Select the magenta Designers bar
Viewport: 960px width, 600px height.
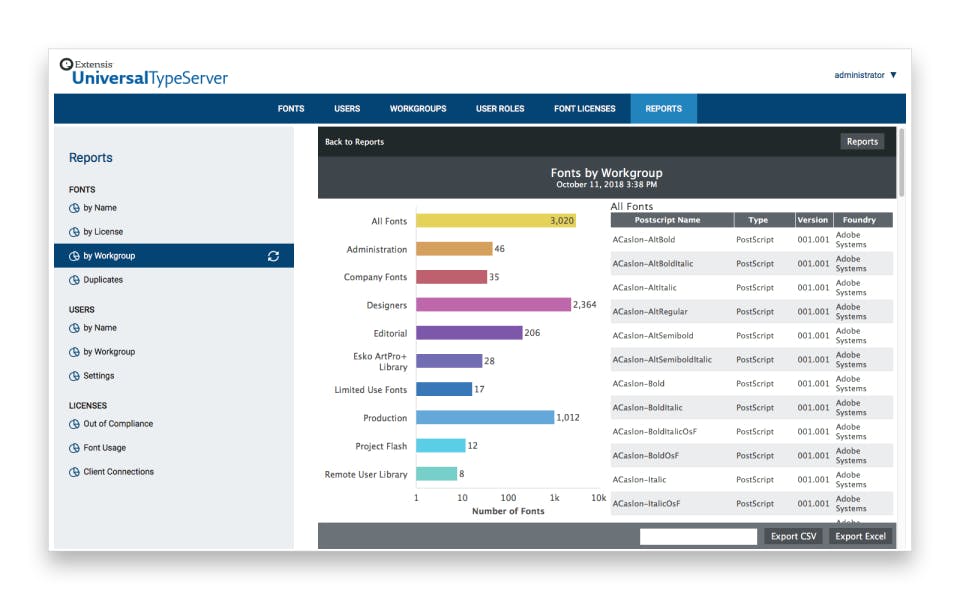pyautogui.click(x=493, y=304)
